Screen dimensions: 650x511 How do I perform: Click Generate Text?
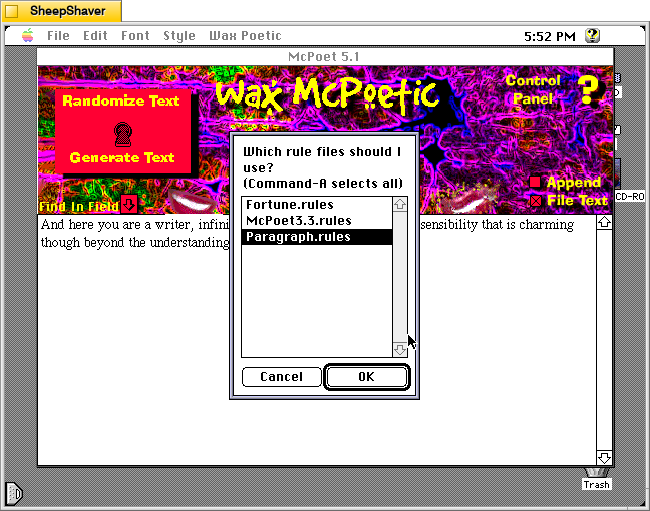(x=122, y=157)
